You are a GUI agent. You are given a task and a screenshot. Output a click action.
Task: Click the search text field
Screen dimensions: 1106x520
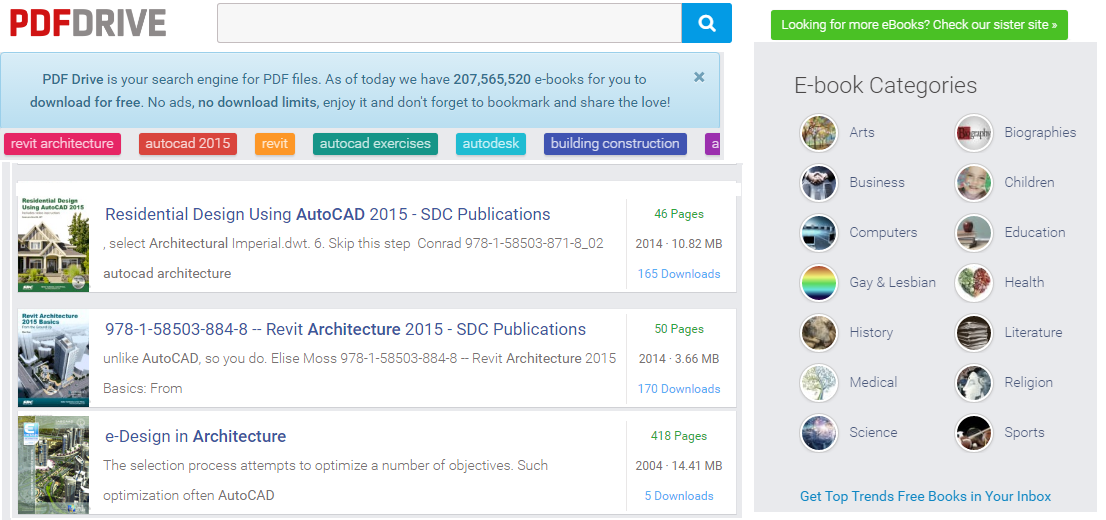(449, 23)
